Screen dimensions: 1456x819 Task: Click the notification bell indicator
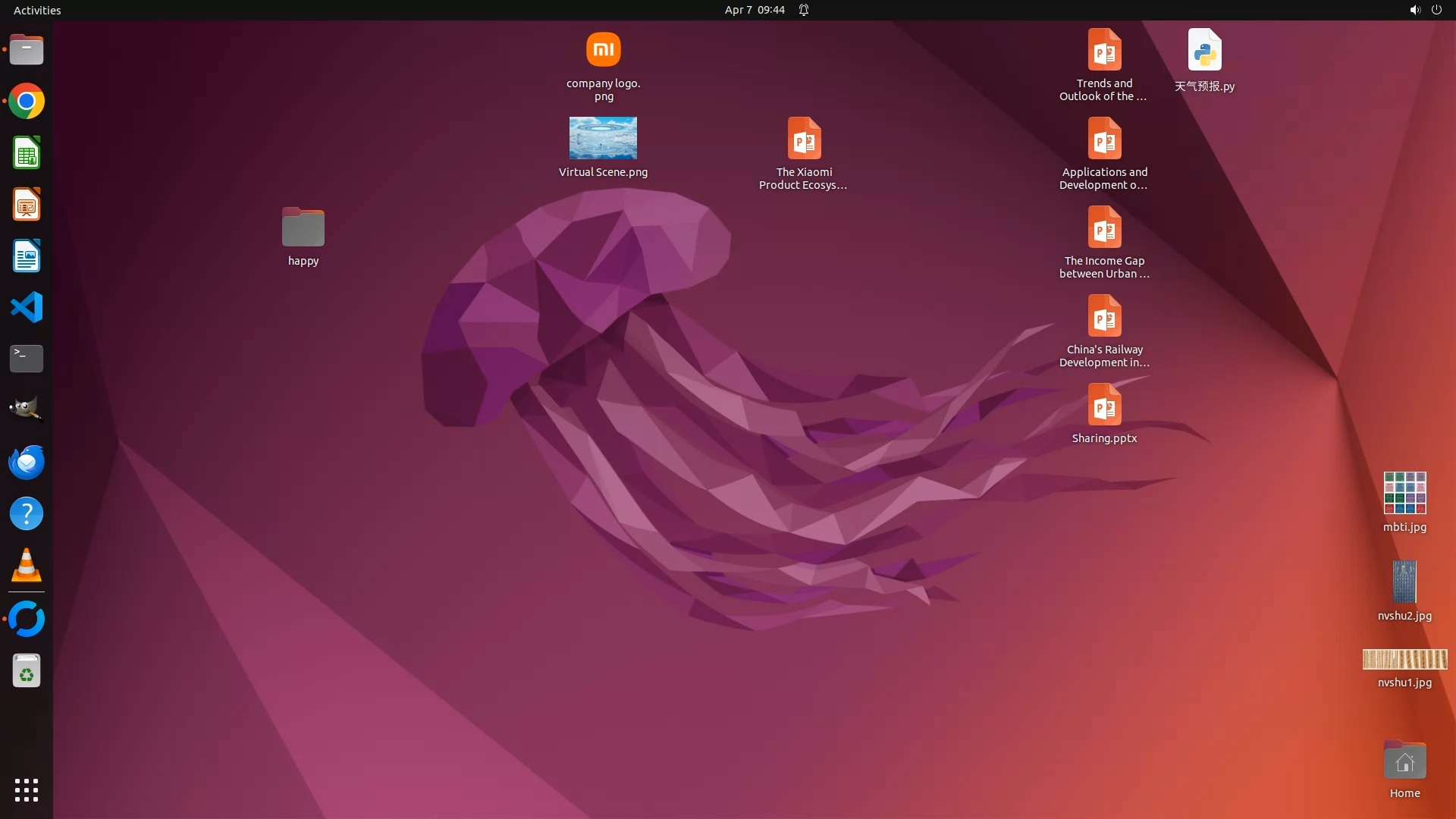coord(804,10)
